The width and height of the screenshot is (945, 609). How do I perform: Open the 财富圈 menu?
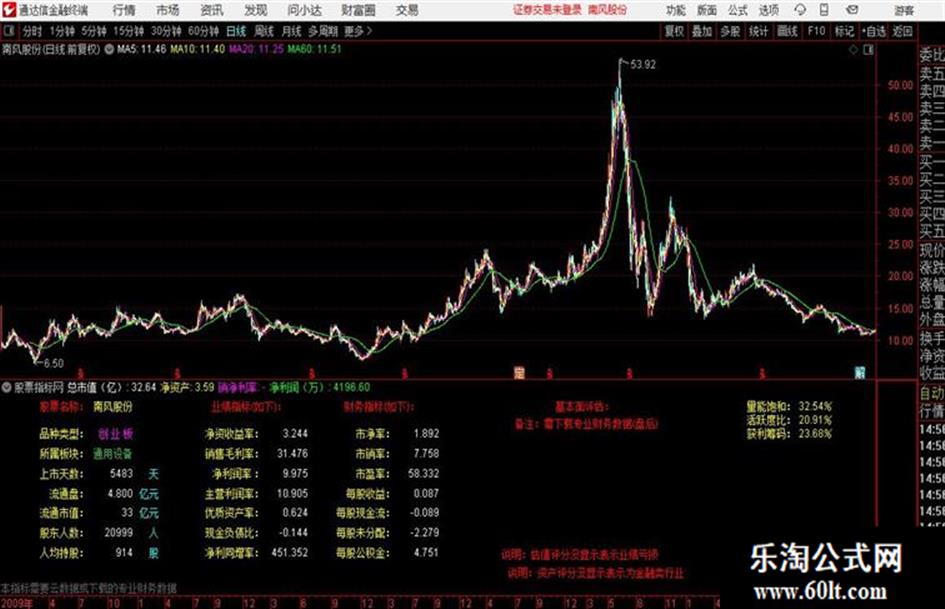click(x=358, y=10)
